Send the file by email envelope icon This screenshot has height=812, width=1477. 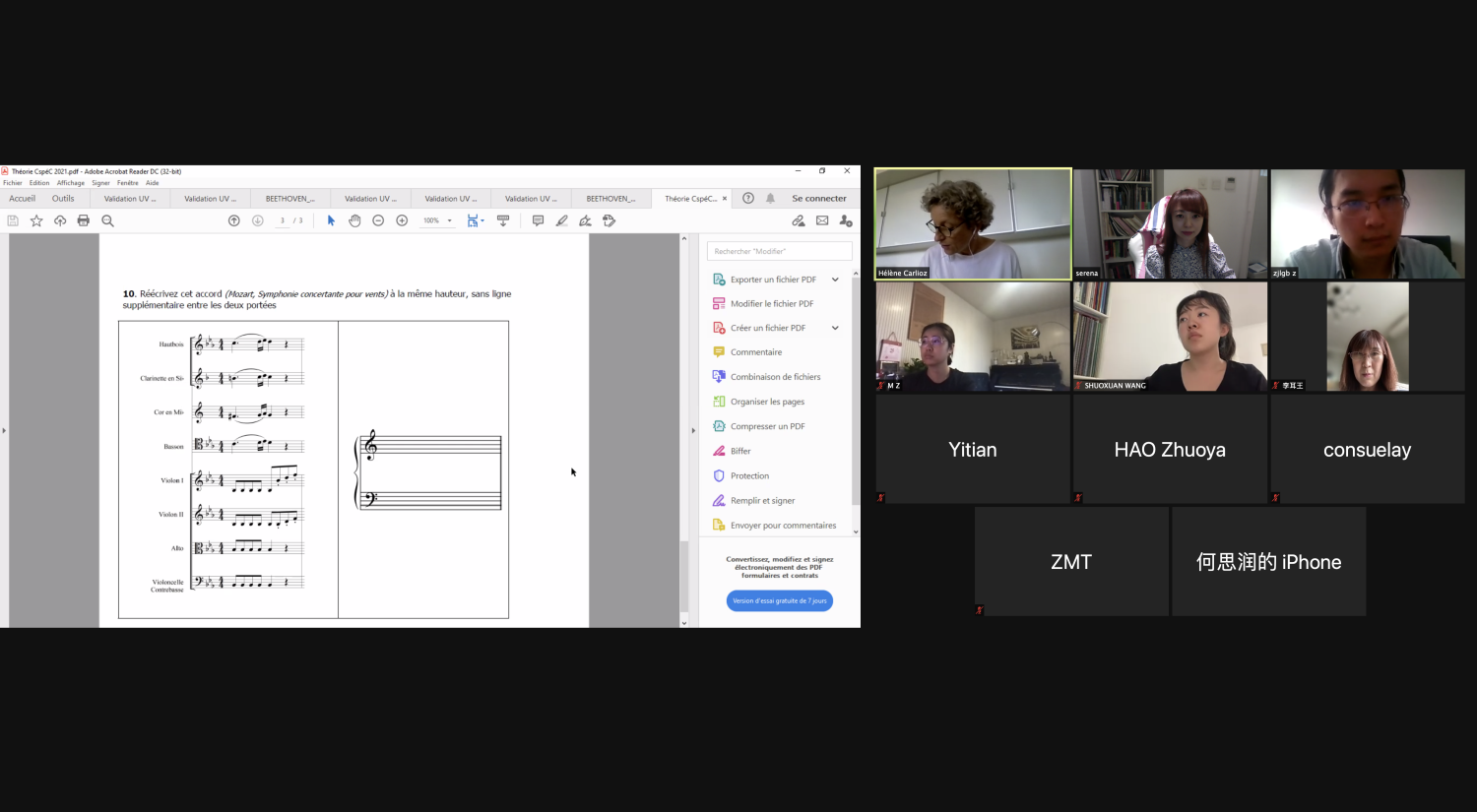822,220
